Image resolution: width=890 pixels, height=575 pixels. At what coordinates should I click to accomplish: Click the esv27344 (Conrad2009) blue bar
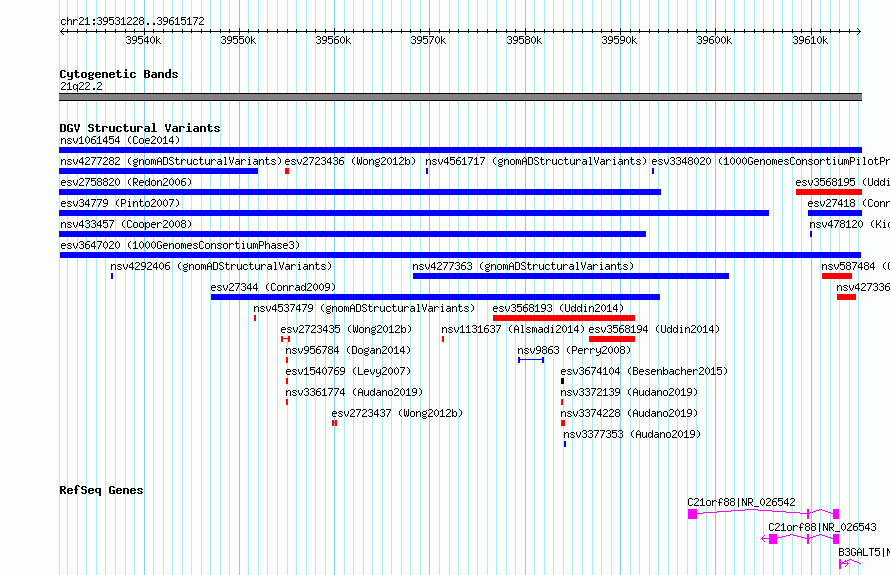[435, 297]
